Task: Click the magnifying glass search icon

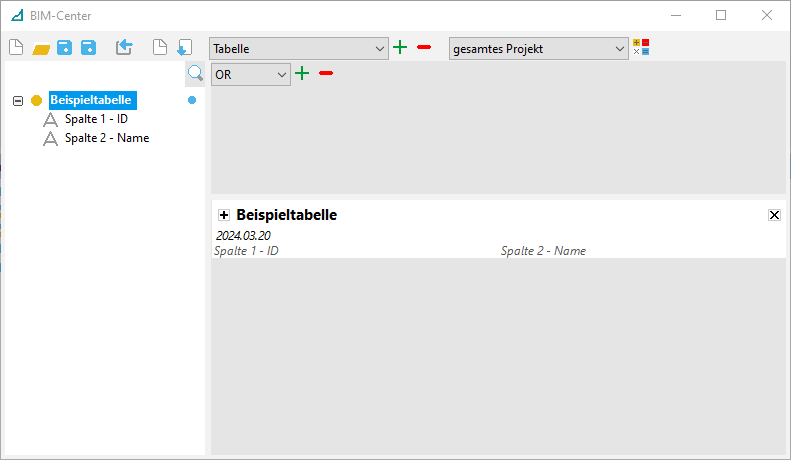Action: point(195,73)
